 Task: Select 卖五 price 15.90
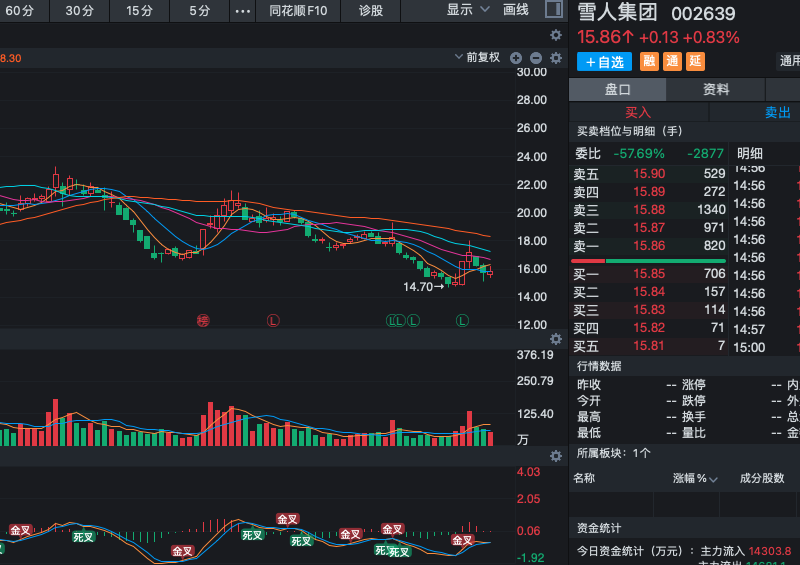[x=649, y=174]
